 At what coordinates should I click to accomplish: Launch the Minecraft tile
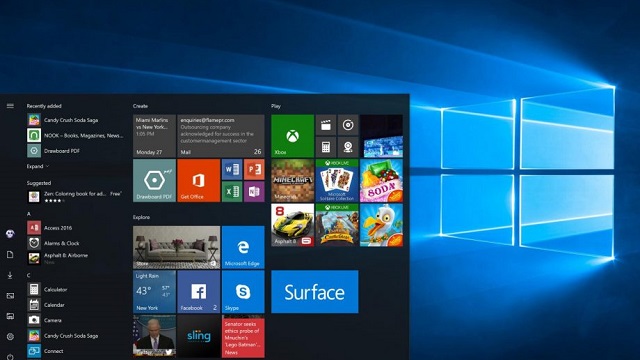pyautogui.click(x=292, y=180)
